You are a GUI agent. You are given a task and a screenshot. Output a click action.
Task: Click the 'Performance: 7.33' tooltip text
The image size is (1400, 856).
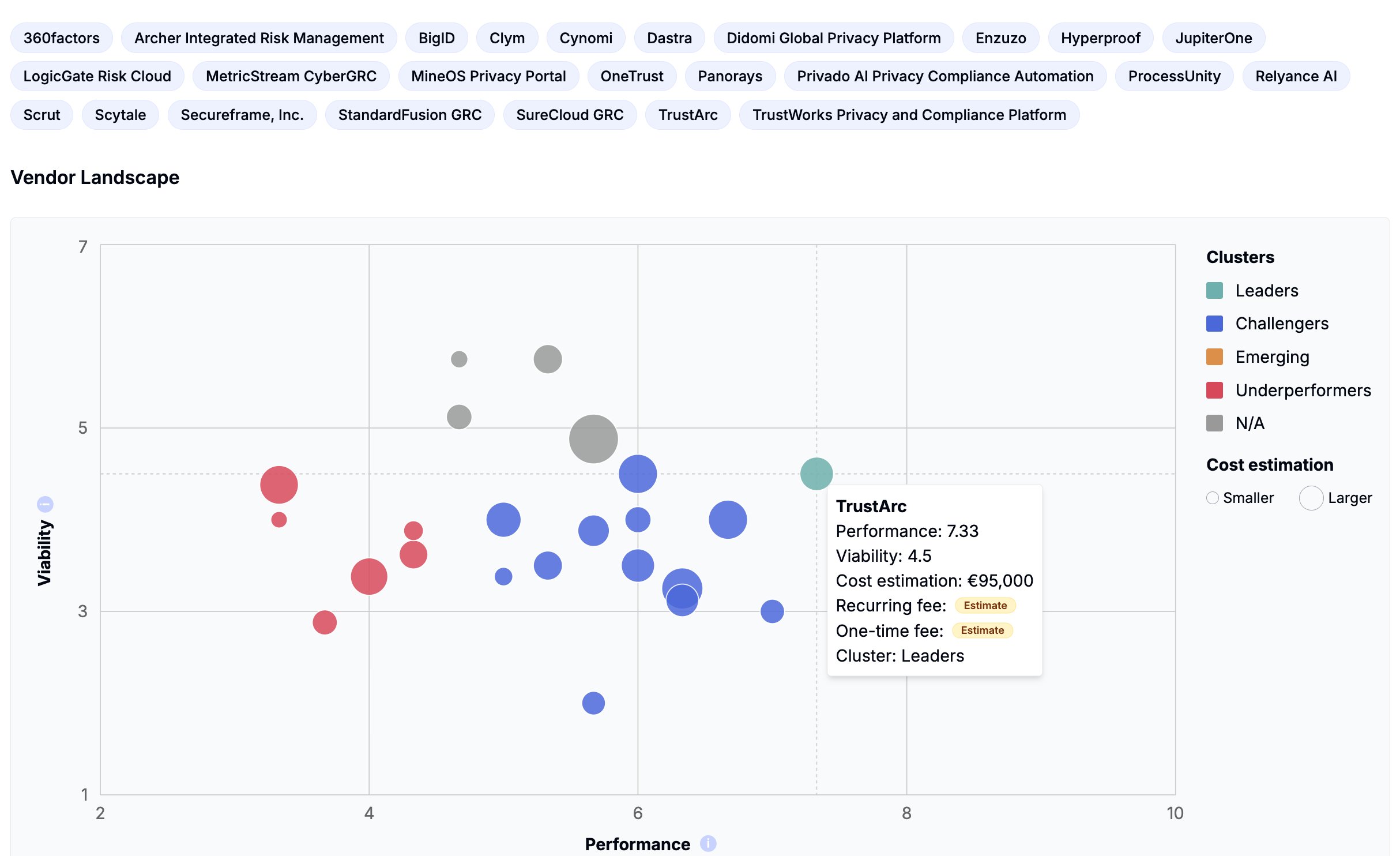tap(907, 531)
